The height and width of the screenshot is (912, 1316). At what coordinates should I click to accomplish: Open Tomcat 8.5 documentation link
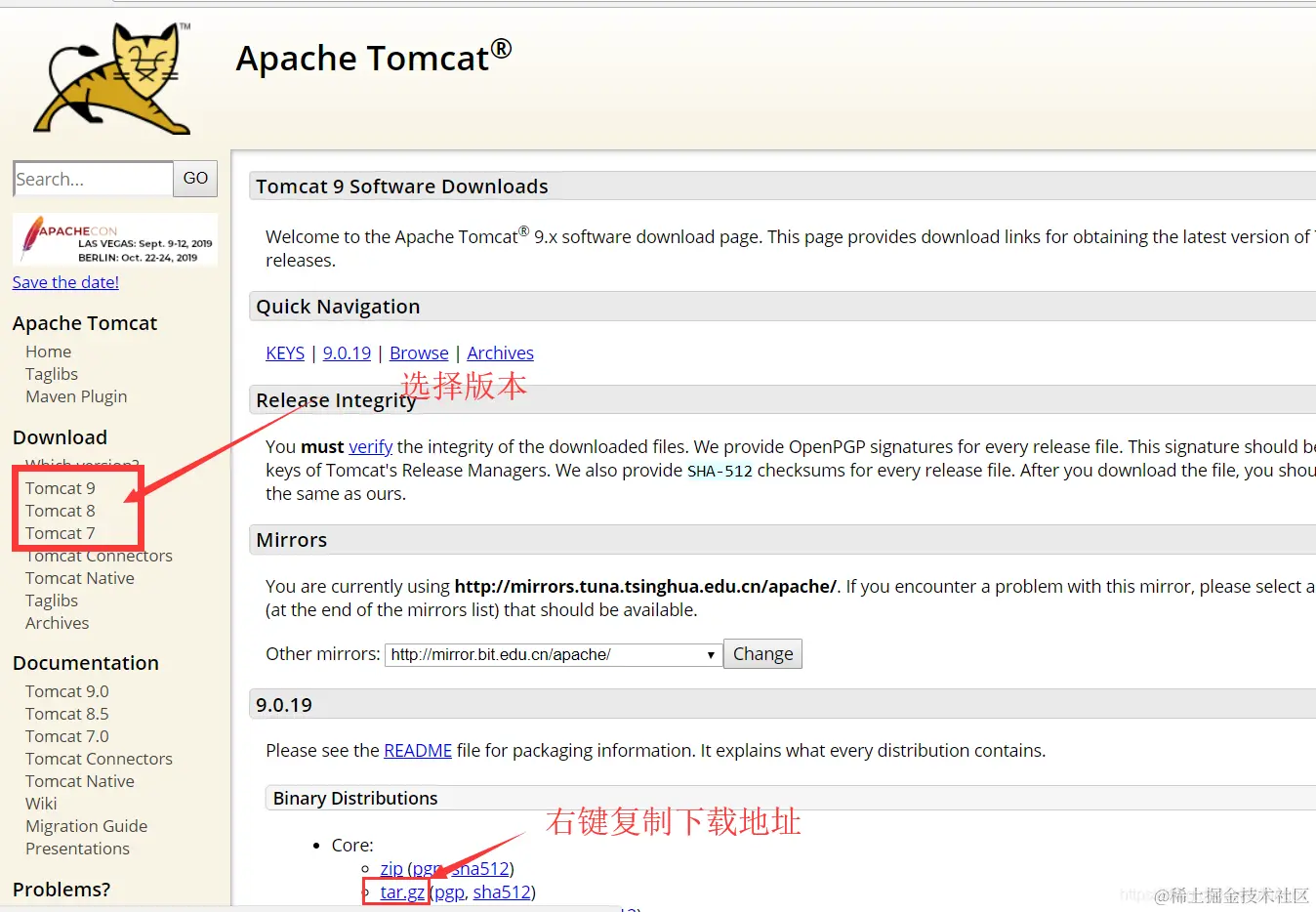pyautogui.click(x=67, y=714)
